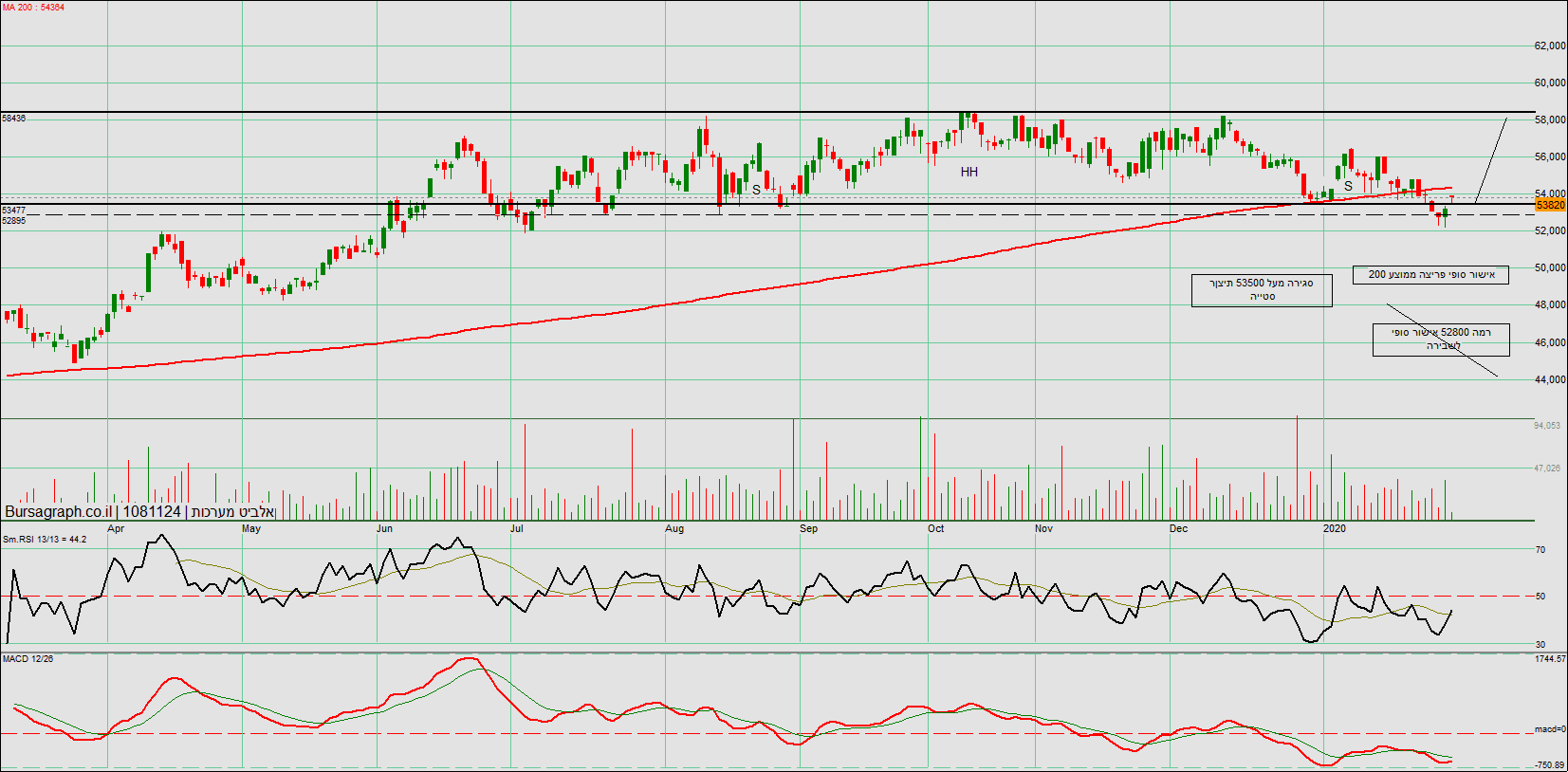Select the MACD 12/26 indicator label
Viewport: 1568px width, 772px height.
[x=28, y=659]
